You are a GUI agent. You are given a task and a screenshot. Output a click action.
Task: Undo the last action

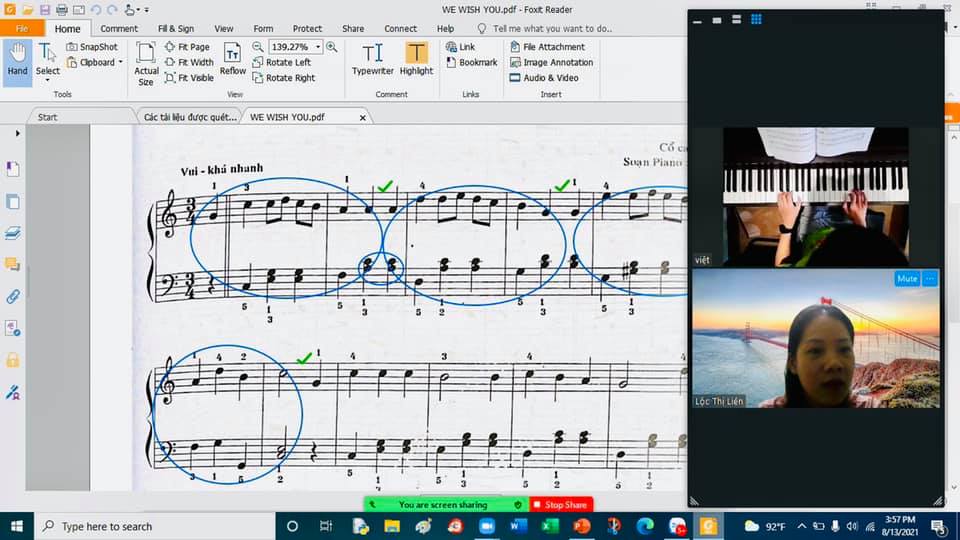pyautogui.click(x=96, y=10)
